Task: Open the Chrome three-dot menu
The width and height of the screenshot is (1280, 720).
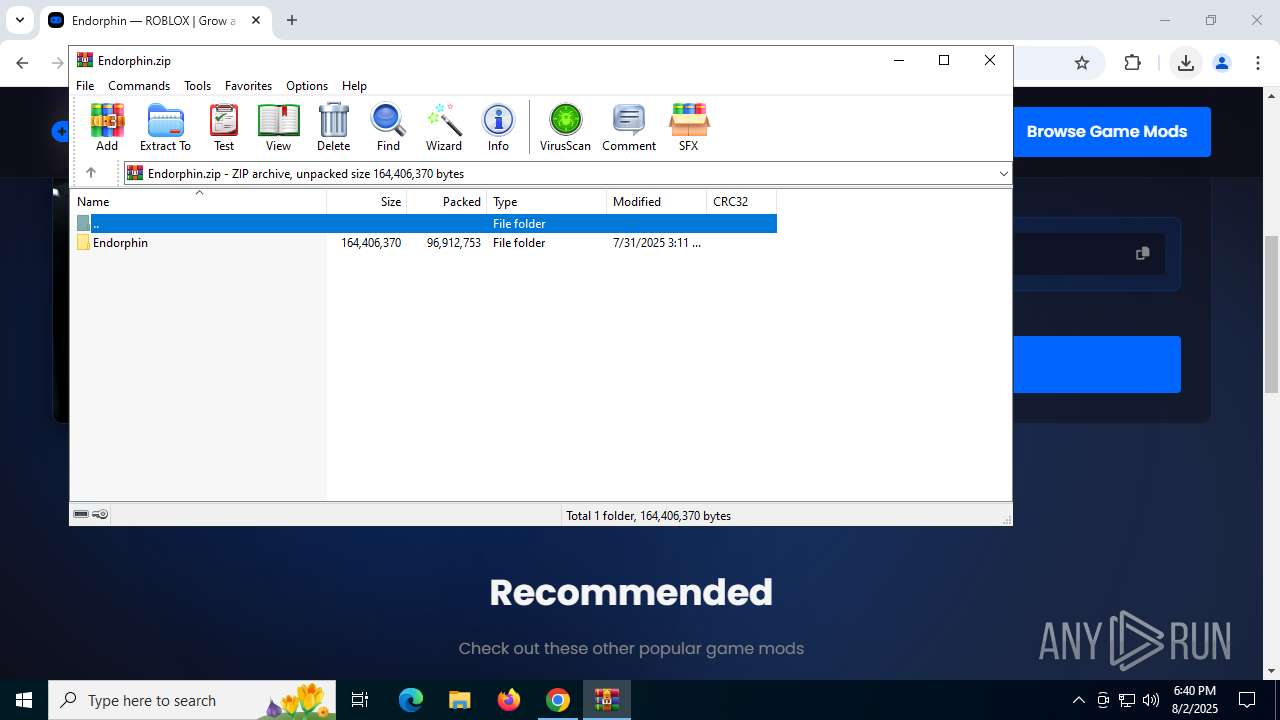Action: click(x=1258, y=63)
